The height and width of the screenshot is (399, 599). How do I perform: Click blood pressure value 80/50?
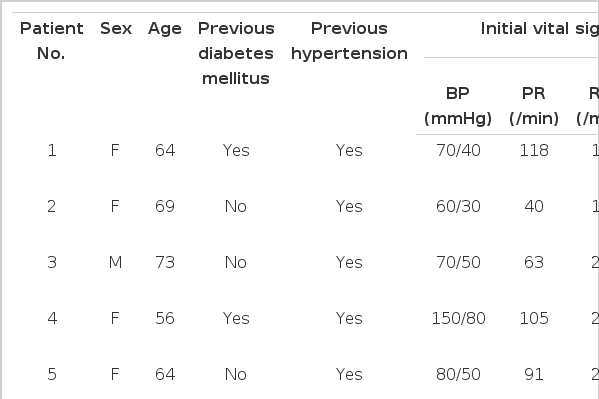(x=458, y=375)
